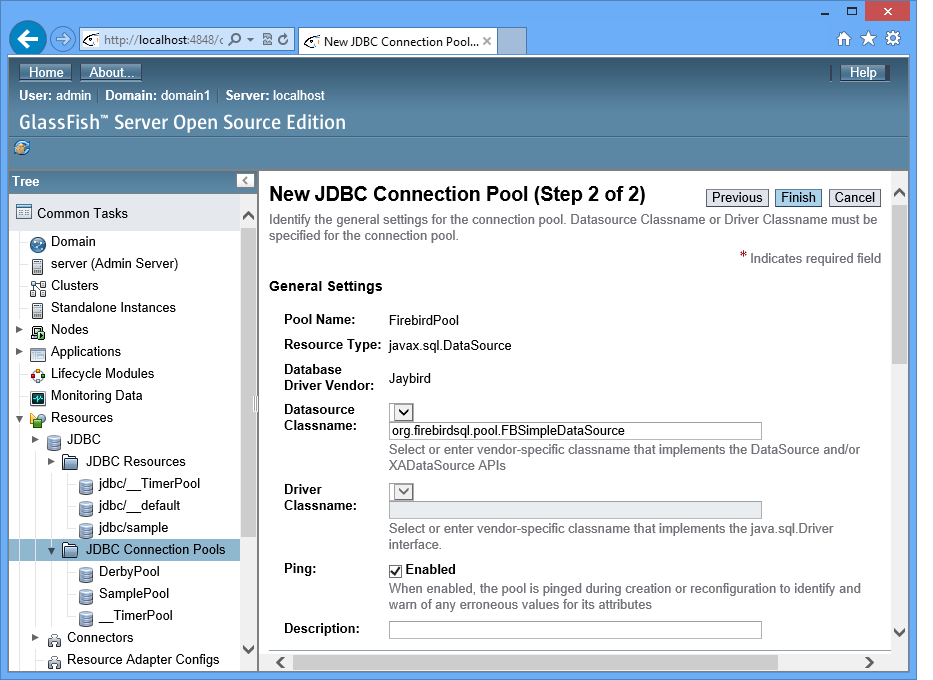Click the main pane vertical scrollbar thumb
The width and height of the screenshot is (933, 680).
[899, 284]
